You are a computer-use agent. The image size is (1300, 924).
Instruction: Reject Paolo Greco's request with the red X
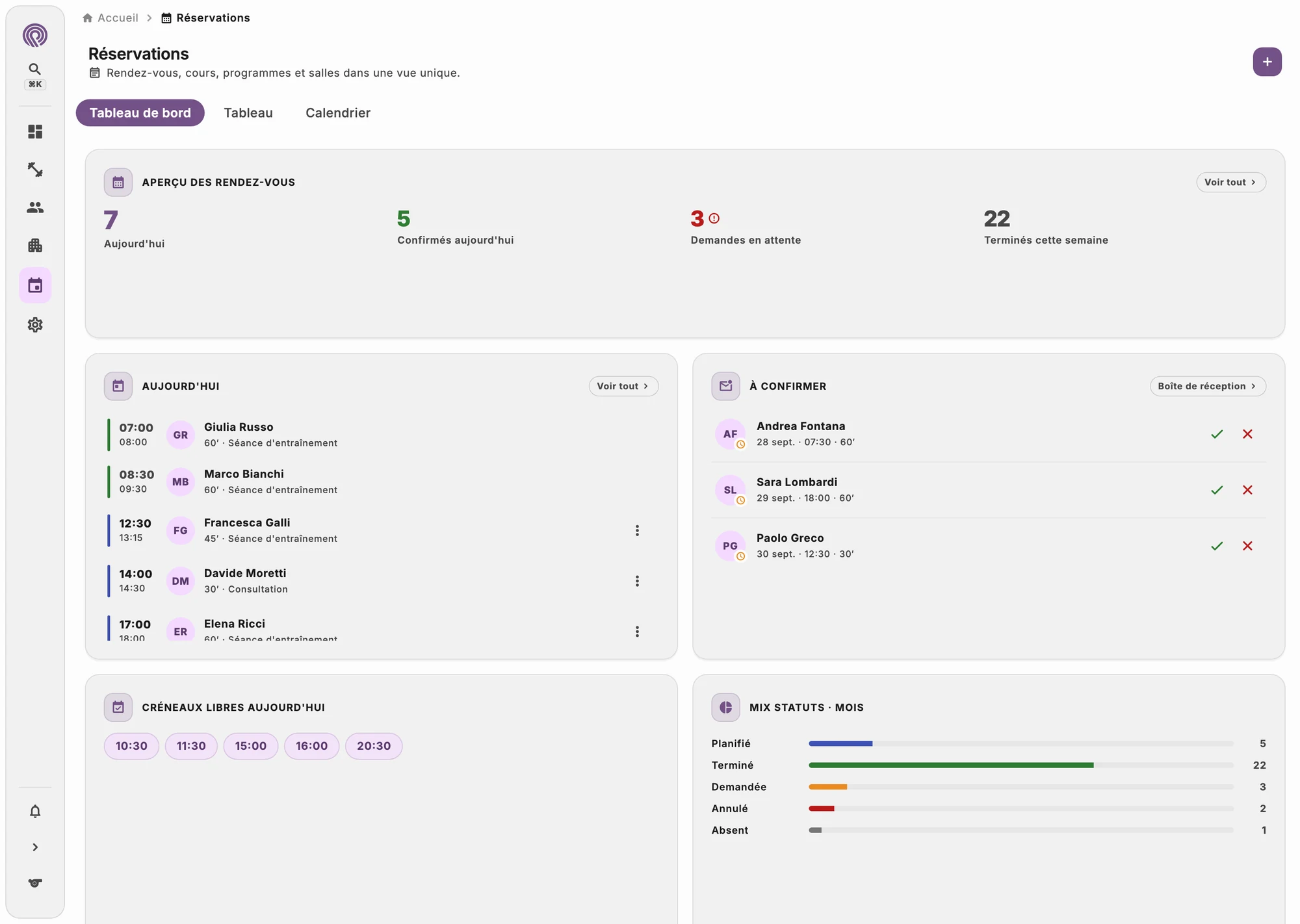click(x=1247, y=546)
